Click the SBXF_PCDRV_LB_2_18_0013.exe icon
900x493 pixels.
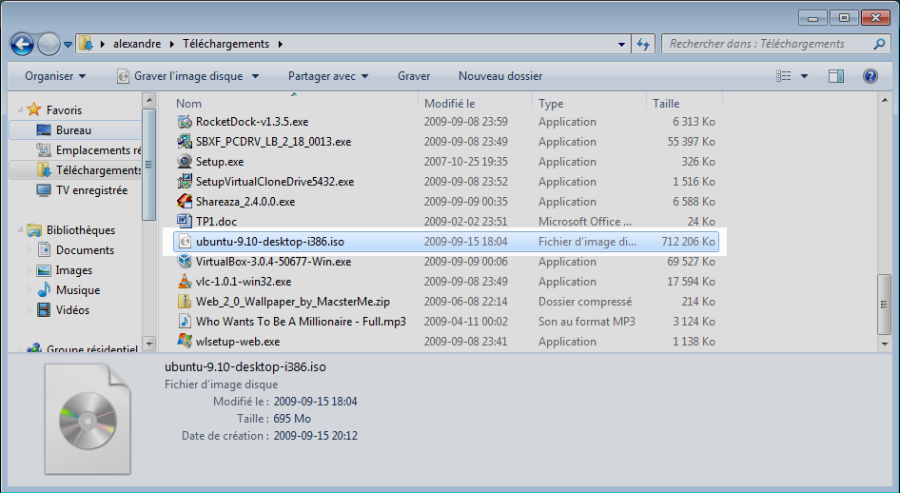coord(184,141)
